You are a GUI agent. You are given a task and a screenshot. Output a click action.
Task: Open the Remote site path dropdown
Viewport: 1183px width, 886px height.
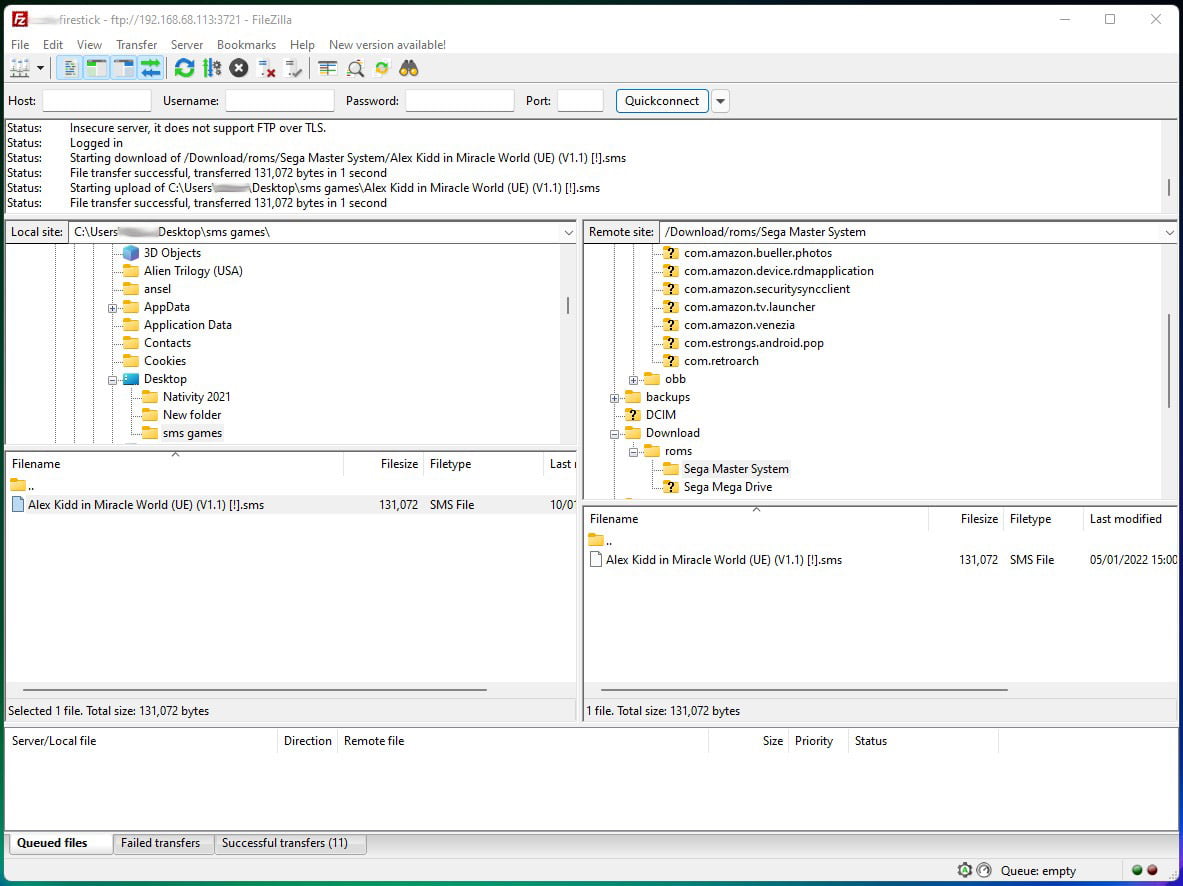[x=1169, y=232]
